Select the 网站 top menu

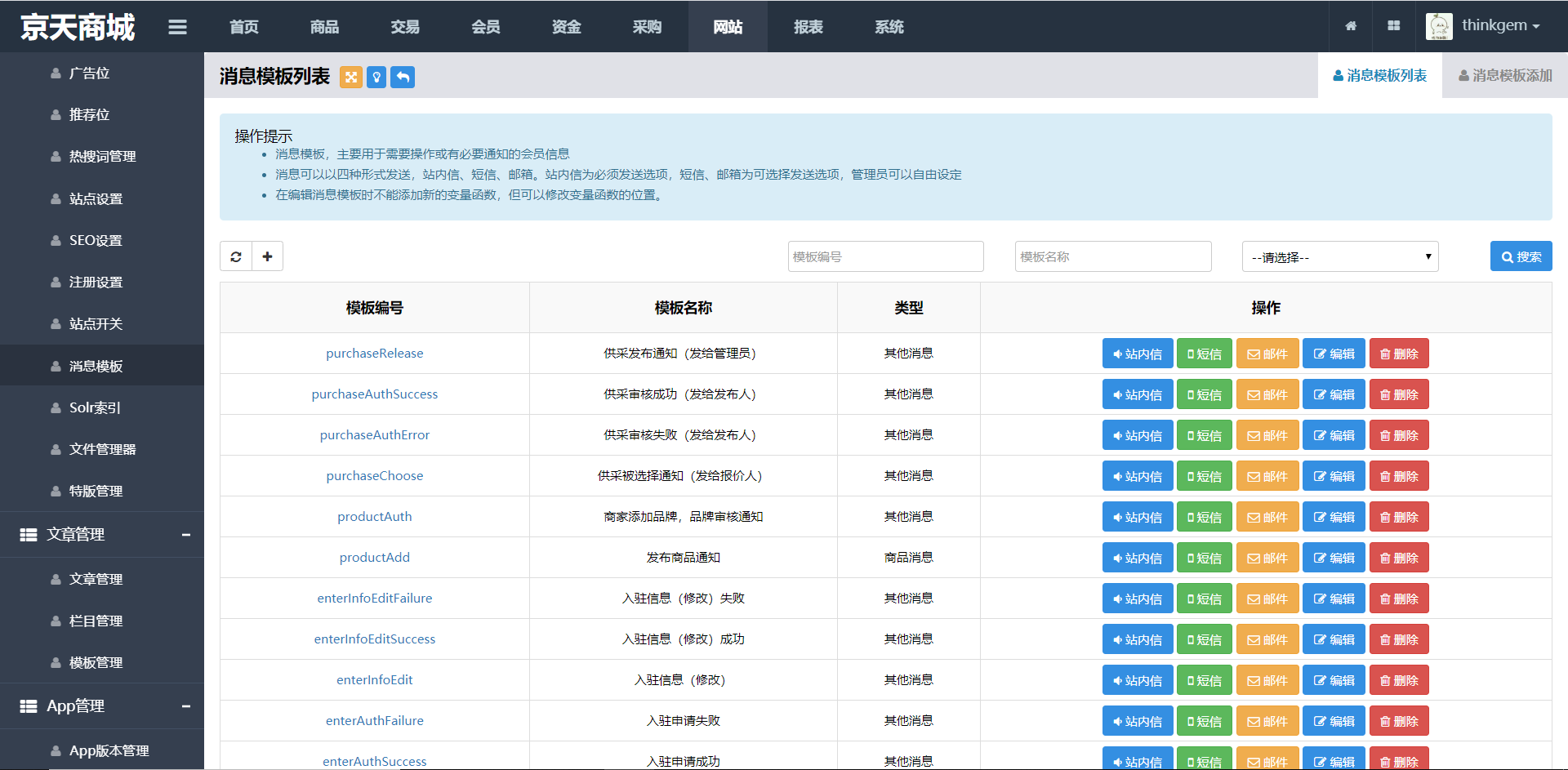pos(728,27)
